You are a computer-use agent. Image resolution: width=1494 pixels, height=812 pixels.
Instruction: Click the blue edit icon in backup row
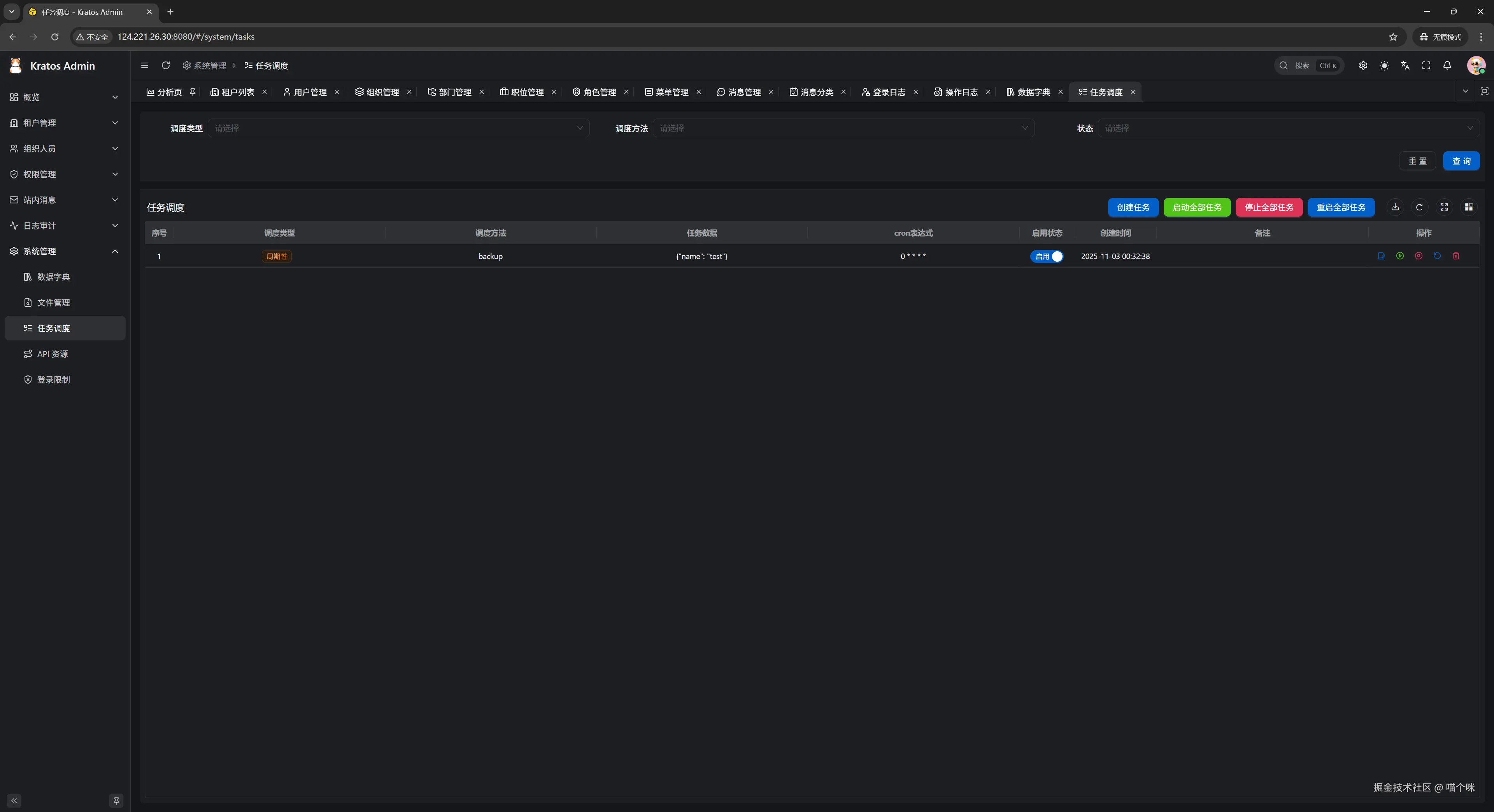coord(1382,255)
